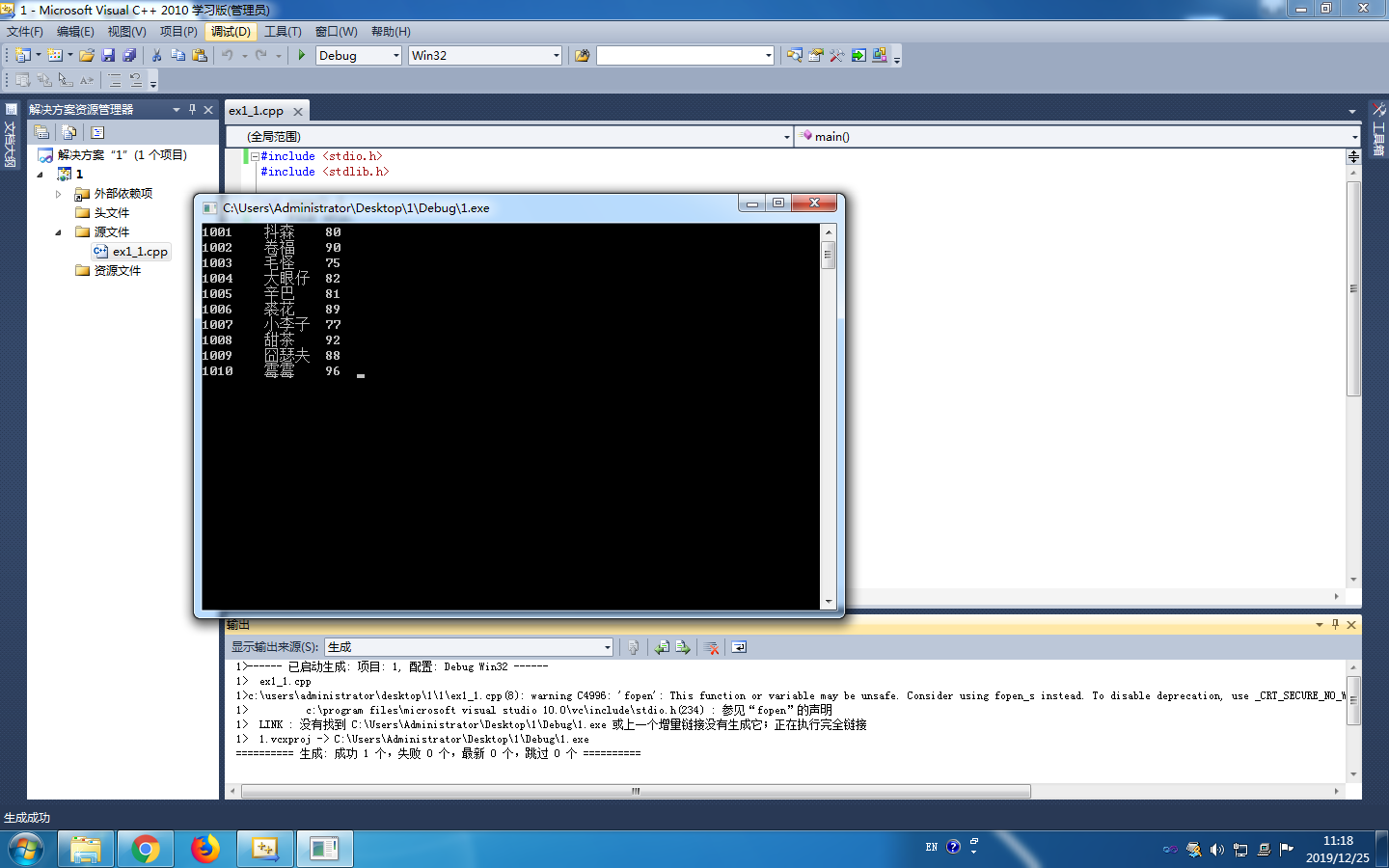Click the Redo arrow icon
The image size is (1389, 868).
click(261, 55)
